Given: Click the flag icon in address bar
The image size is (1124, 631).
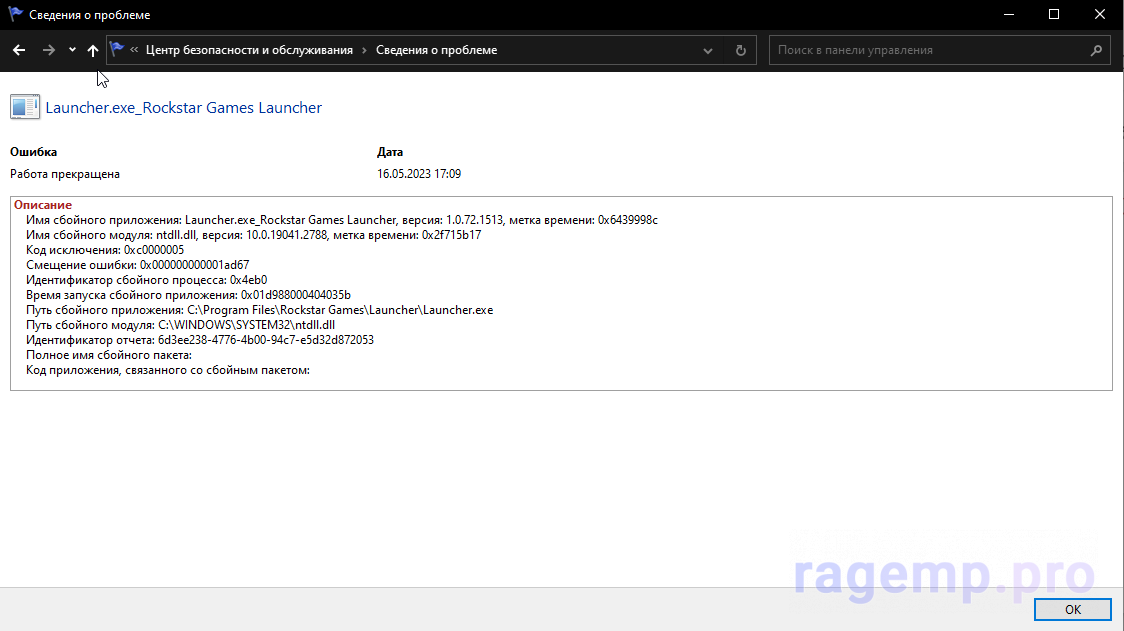Looking at the screenshot, I should coord(117,49).
